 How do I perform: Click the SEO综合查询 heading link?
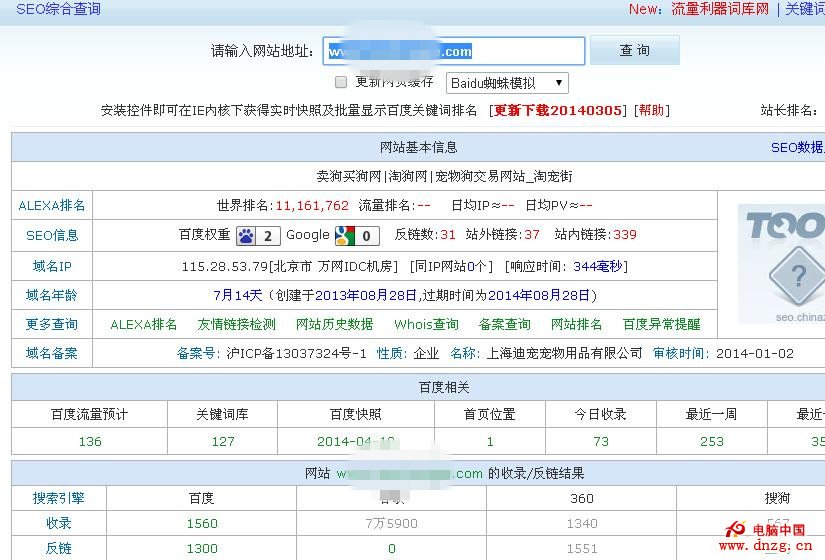[58, 9]
